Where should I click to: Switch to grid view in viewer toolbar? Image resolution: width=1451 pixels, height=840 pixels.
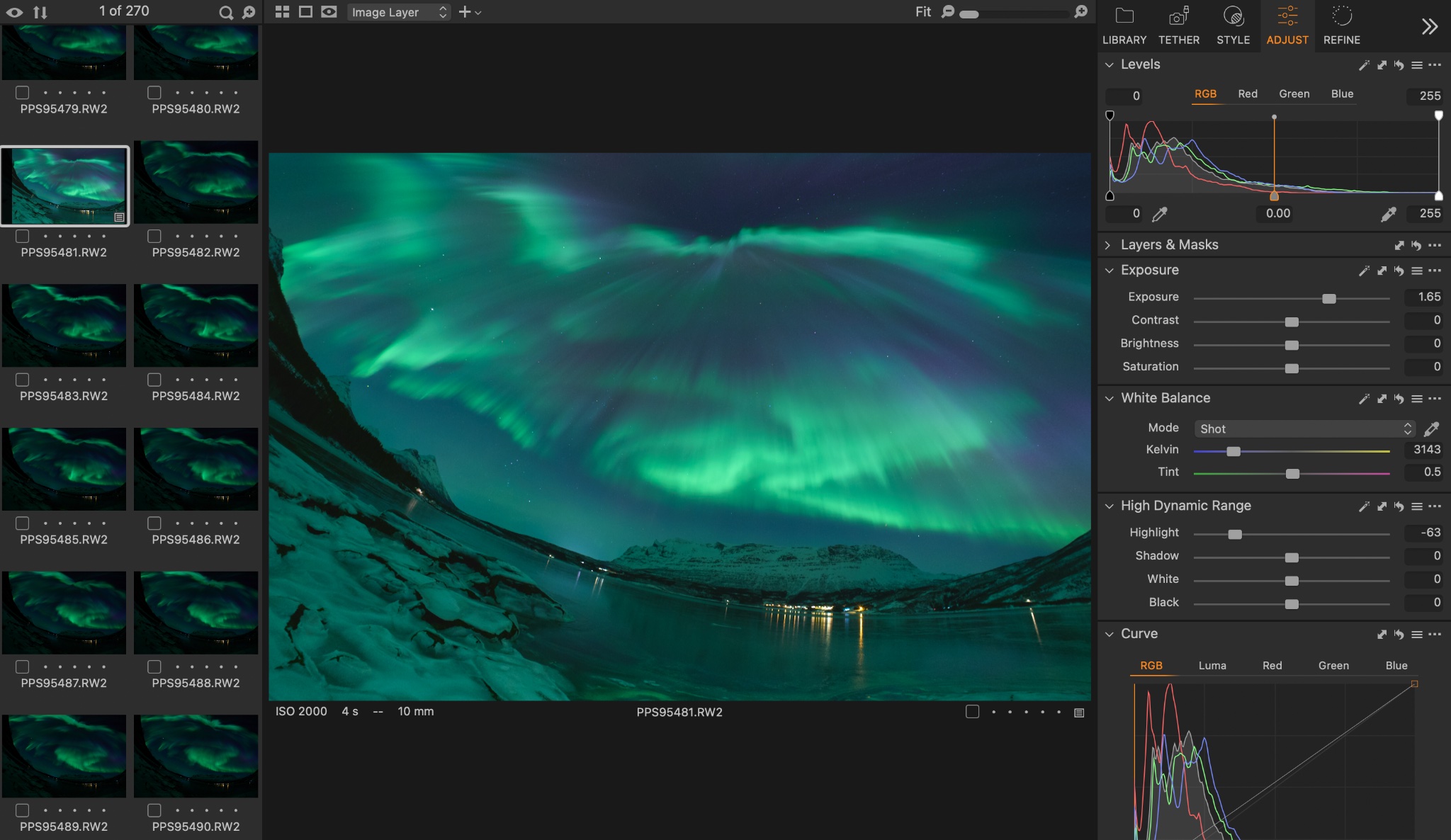pos(282,12)
